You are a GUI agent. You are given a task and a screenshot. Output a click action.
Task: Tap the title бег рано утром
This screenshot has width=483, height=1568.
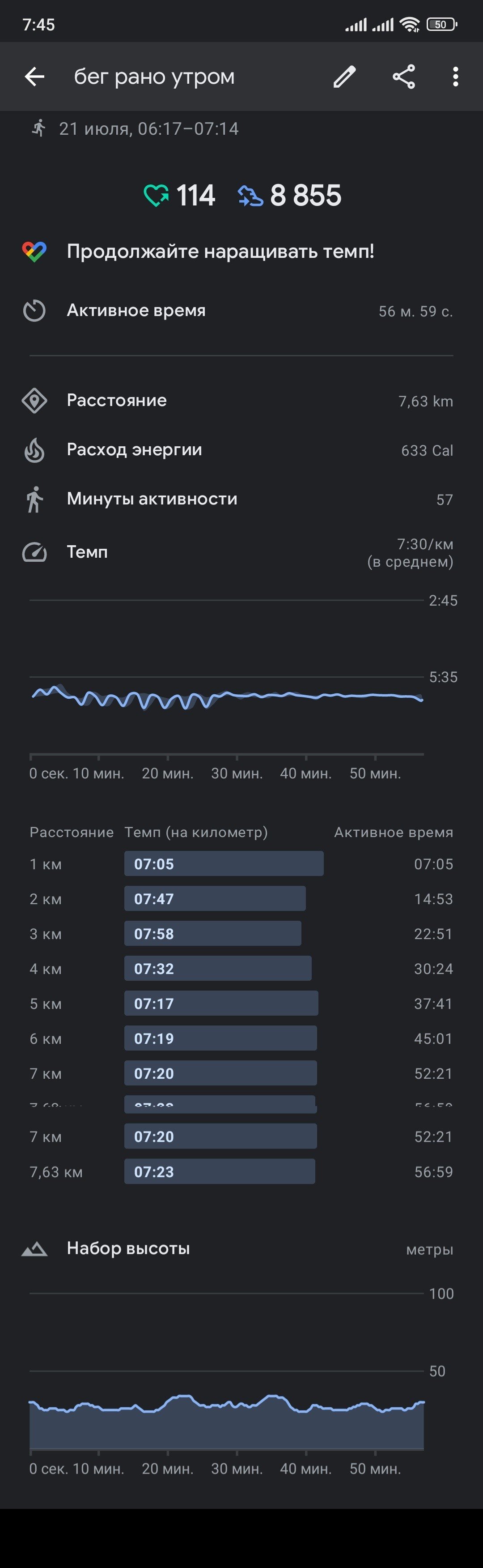click(154, 77)
